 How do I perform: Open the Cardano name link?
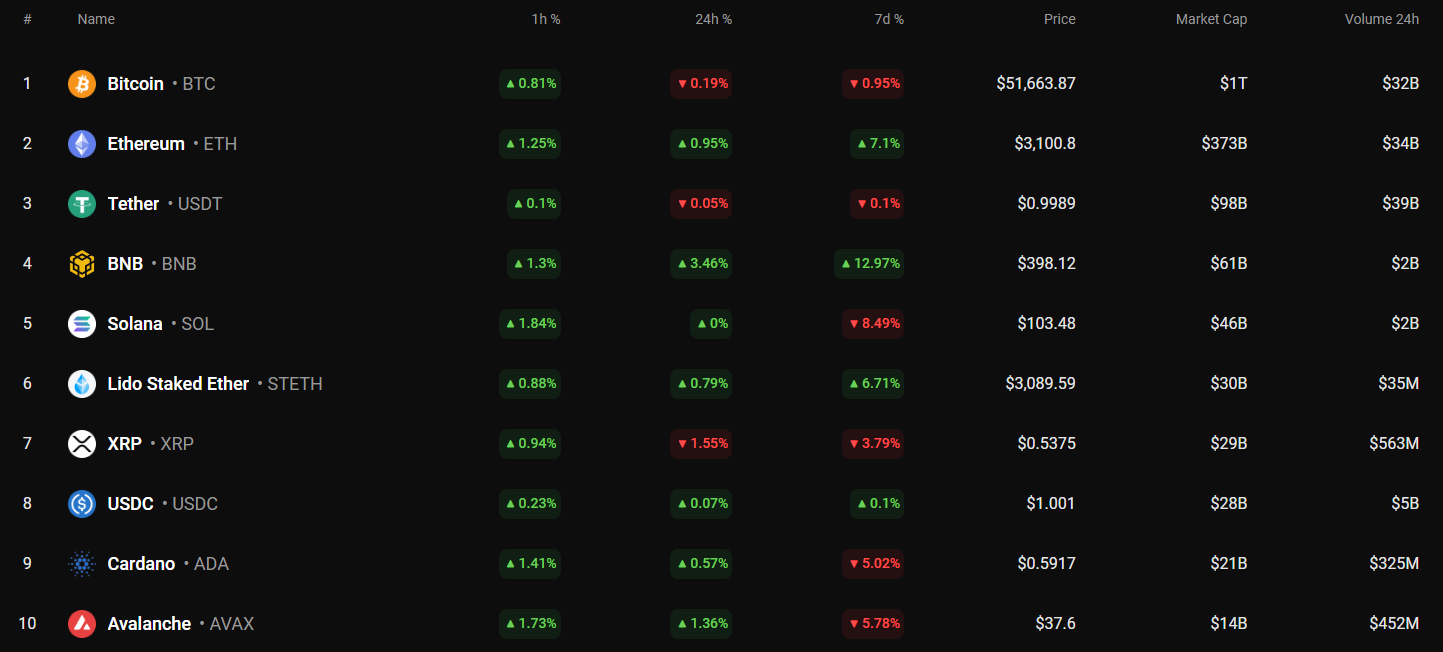coord(141,564)
